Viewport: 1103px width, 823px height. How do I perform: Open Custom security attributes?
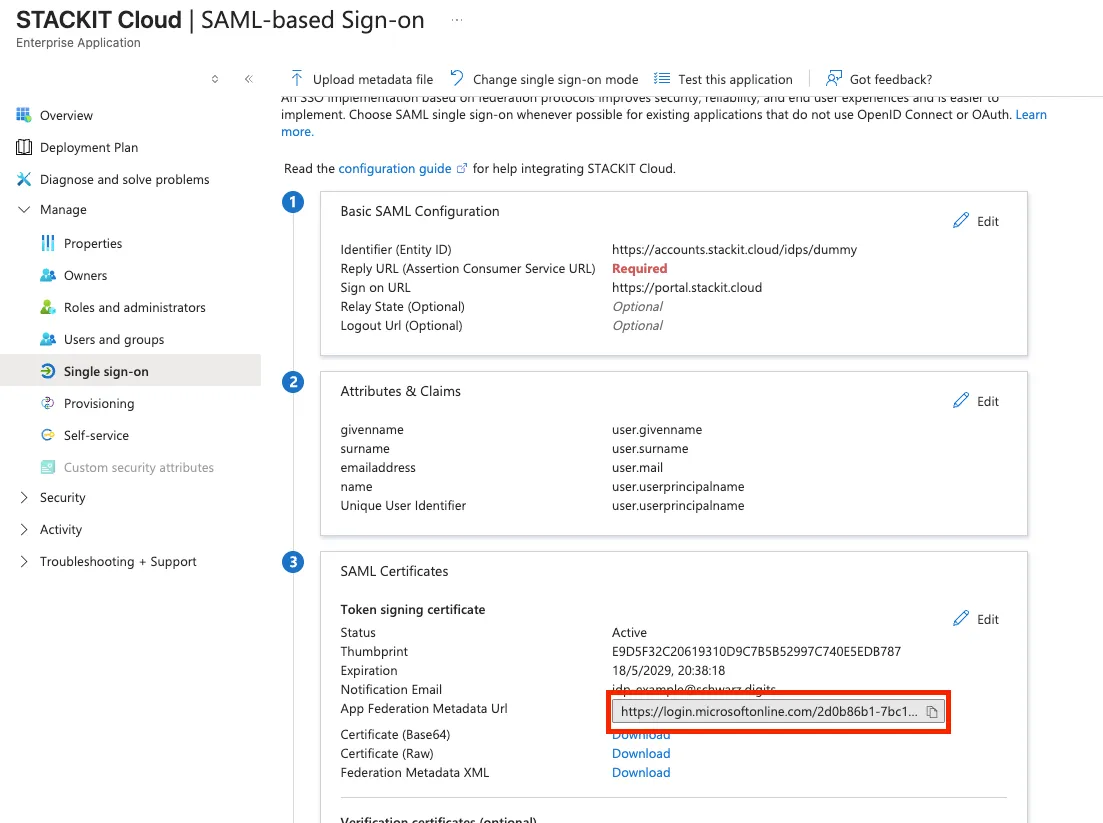click(139, 468)
